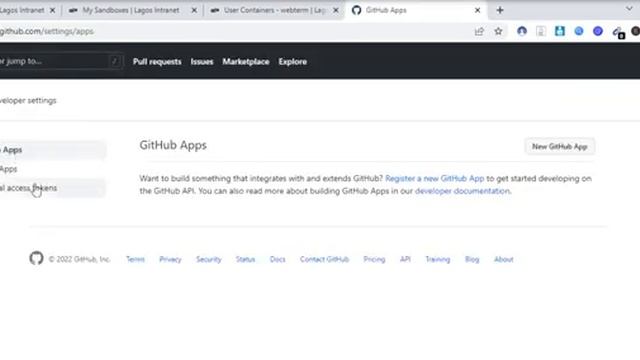The width and height of the screenshot is (640, 360).
Task: Bookmark this page with the star icon
Action: (x=498, y=31)
